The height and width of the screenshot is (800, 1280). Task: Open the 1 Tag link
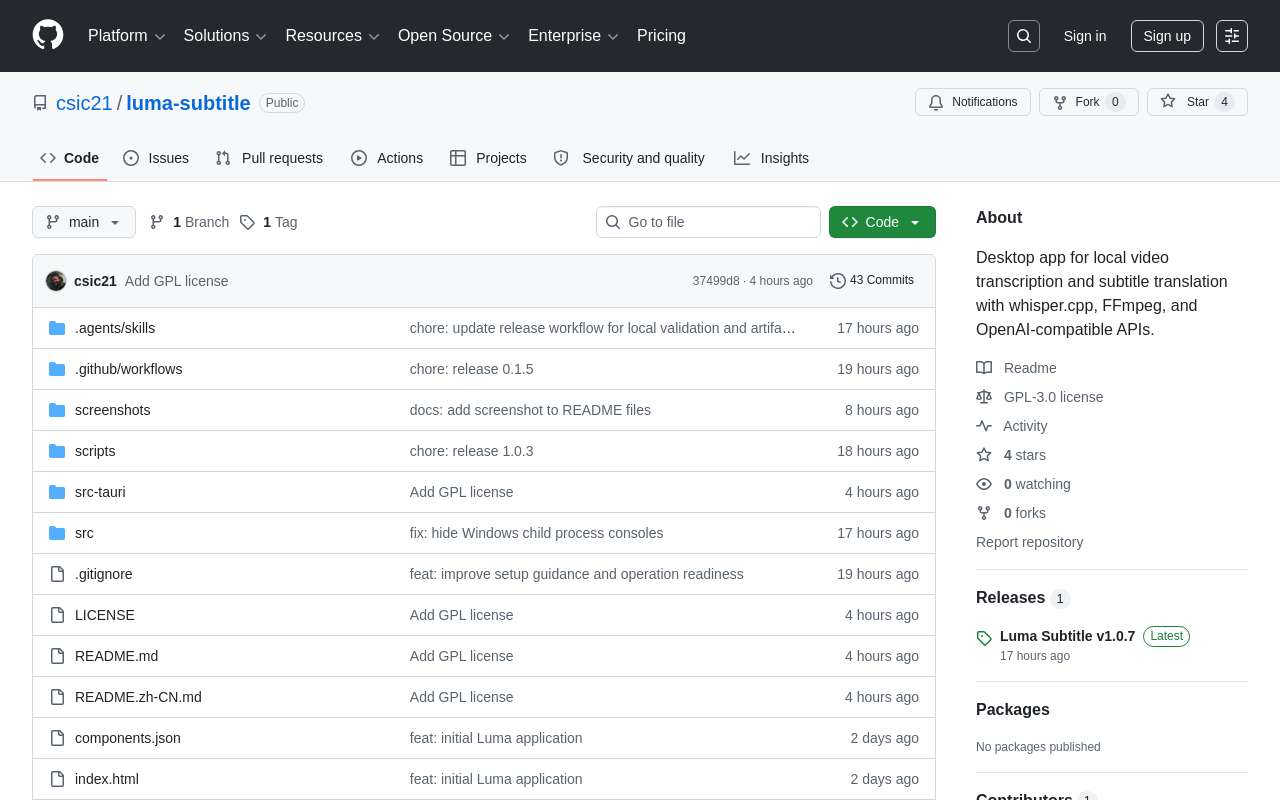tap(268, 222)
